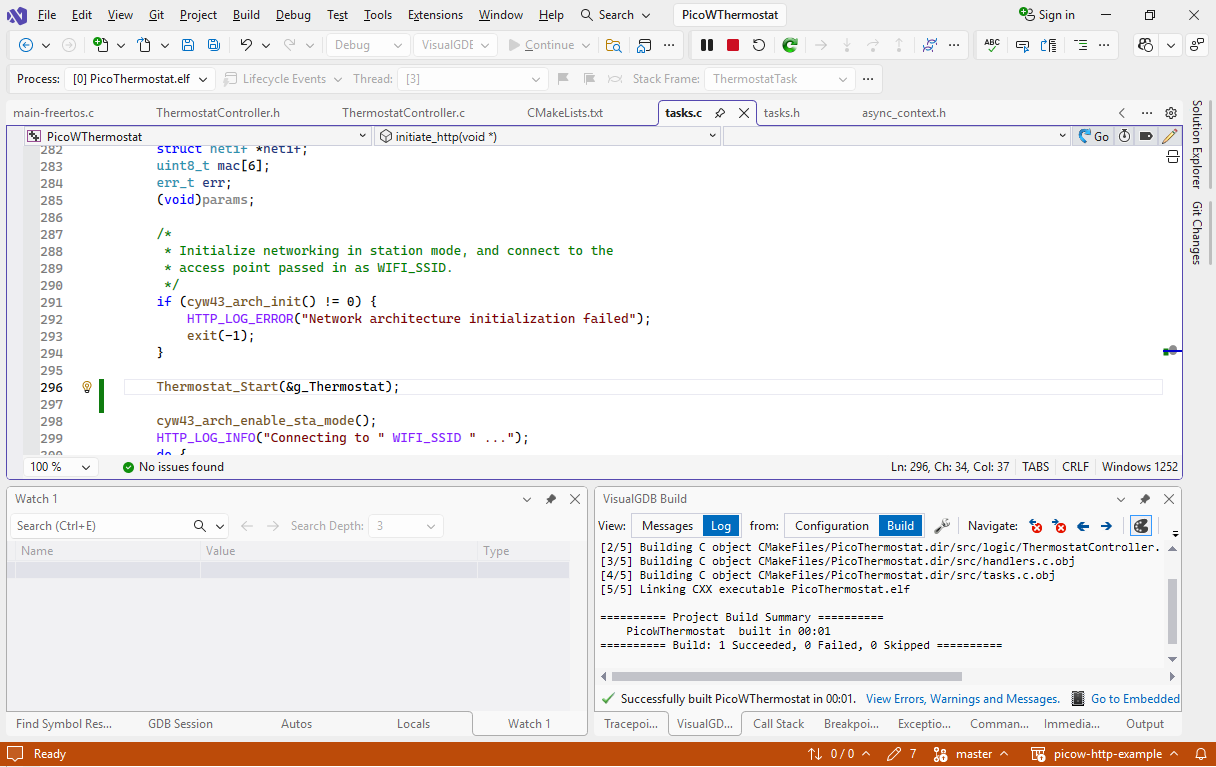Click View Errors, Warnings and Messages link

click(962, 699)
